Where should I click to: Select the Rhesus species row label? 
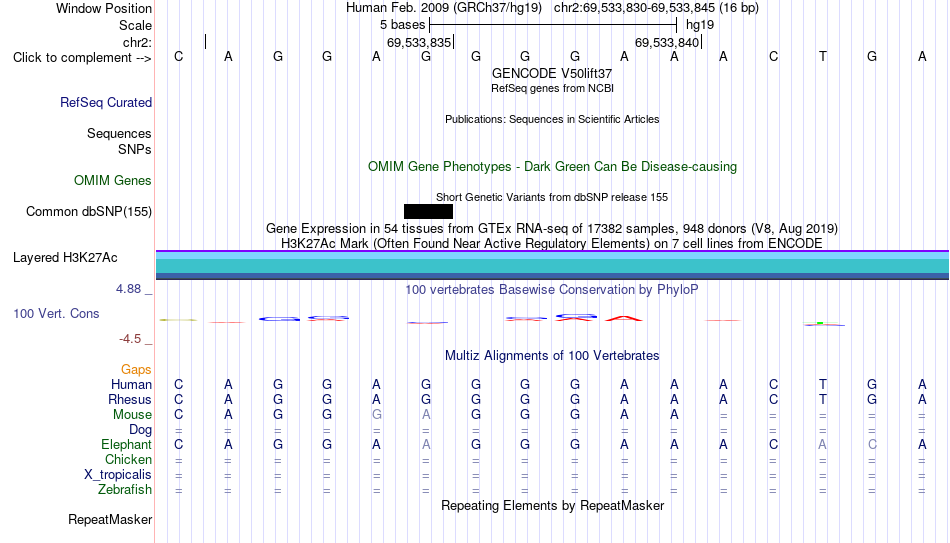click(130, 399)
